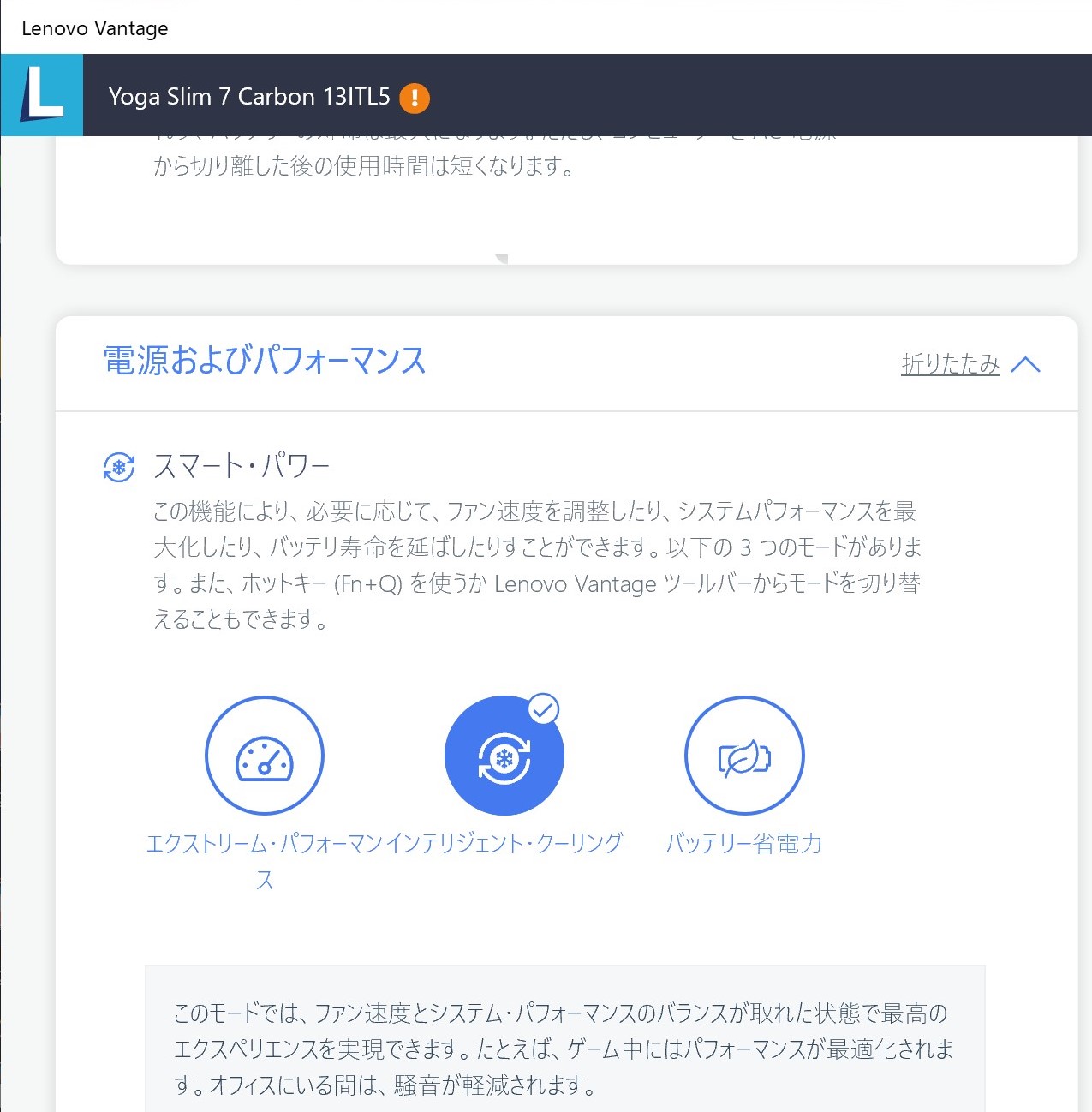Select Intelligent Cooling snowflake mode icon
1092x1112 pixels.
pyautogui.click(x=504, y=756)
